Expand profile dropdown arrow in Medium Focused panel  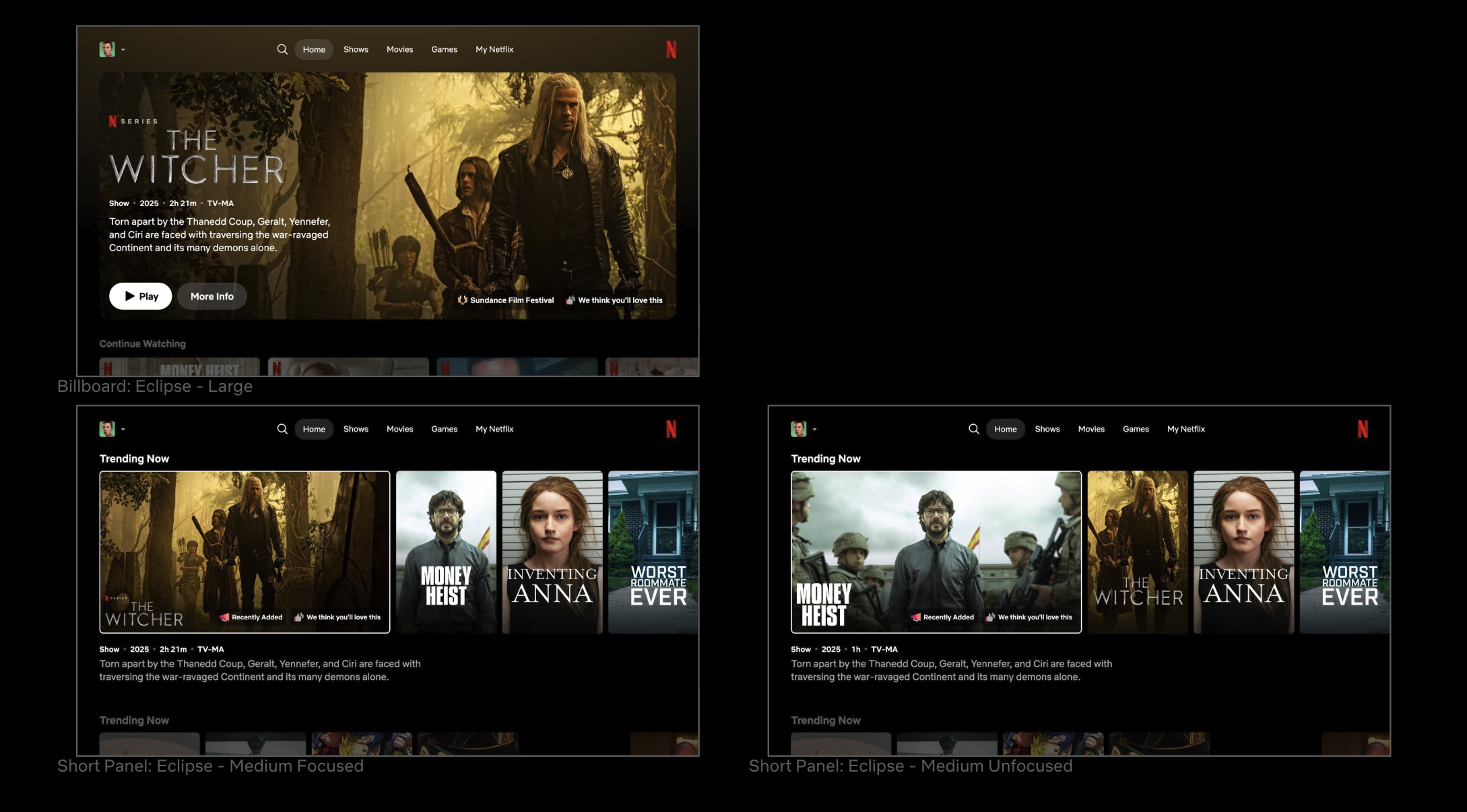point(123,430)
